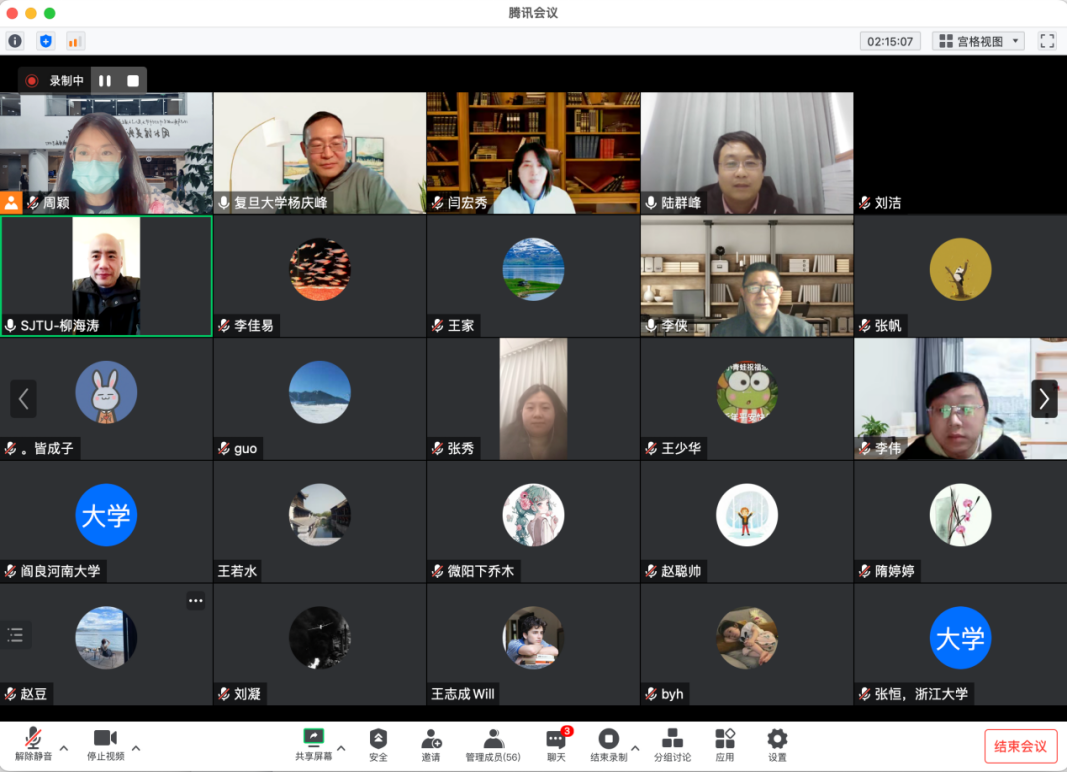Turn off camera with 停止视频
Image resolution: width=1067 pixels, height=772 pixels.
pos(105,744)
